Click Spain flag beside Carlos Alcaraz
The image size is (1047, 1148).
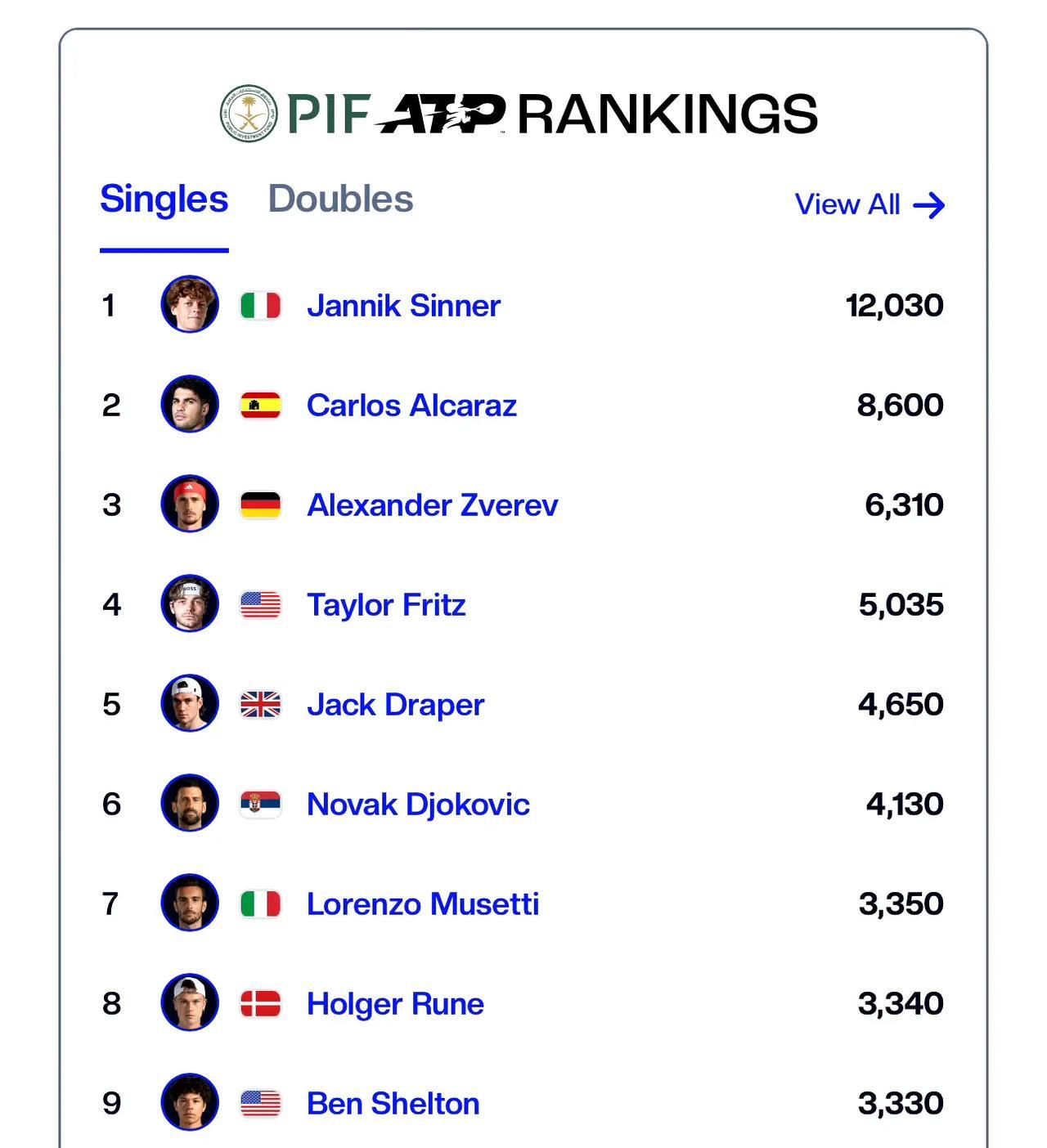(x=261, y=406)
